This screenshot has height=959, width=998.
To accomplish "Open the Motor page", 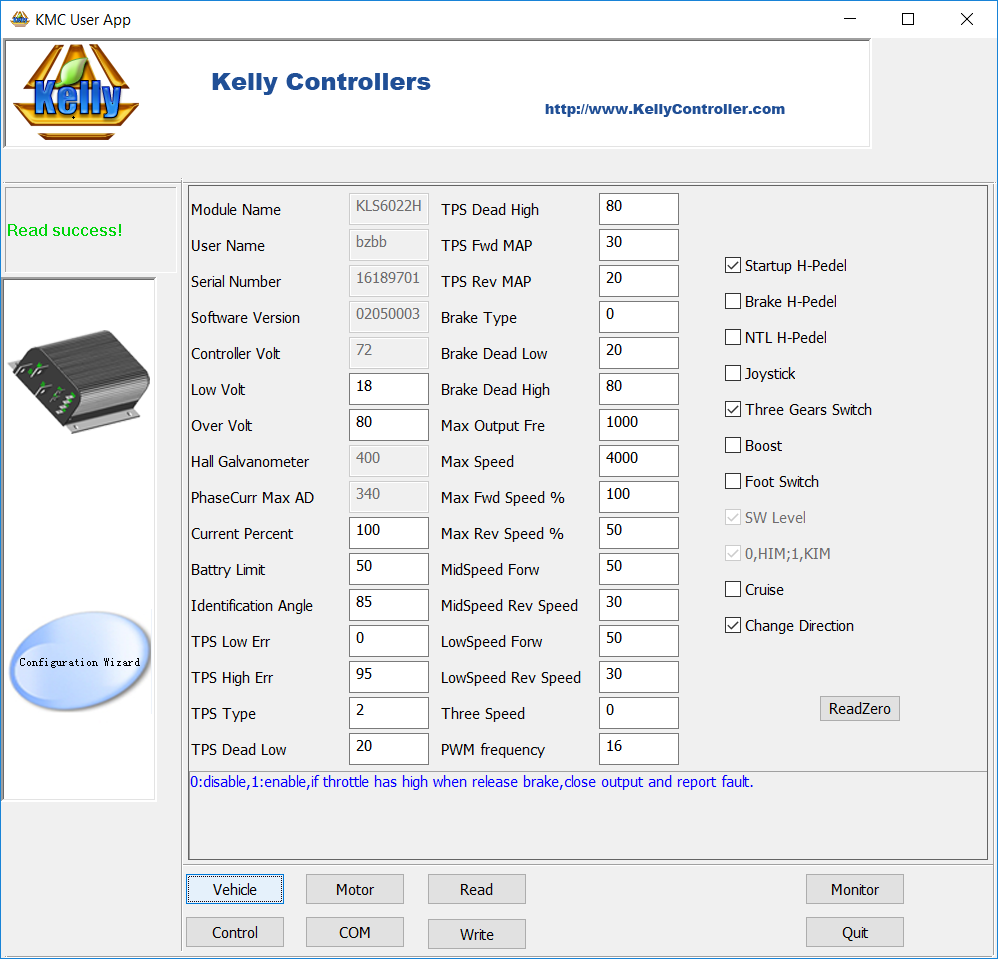I will tap(355, 889).
